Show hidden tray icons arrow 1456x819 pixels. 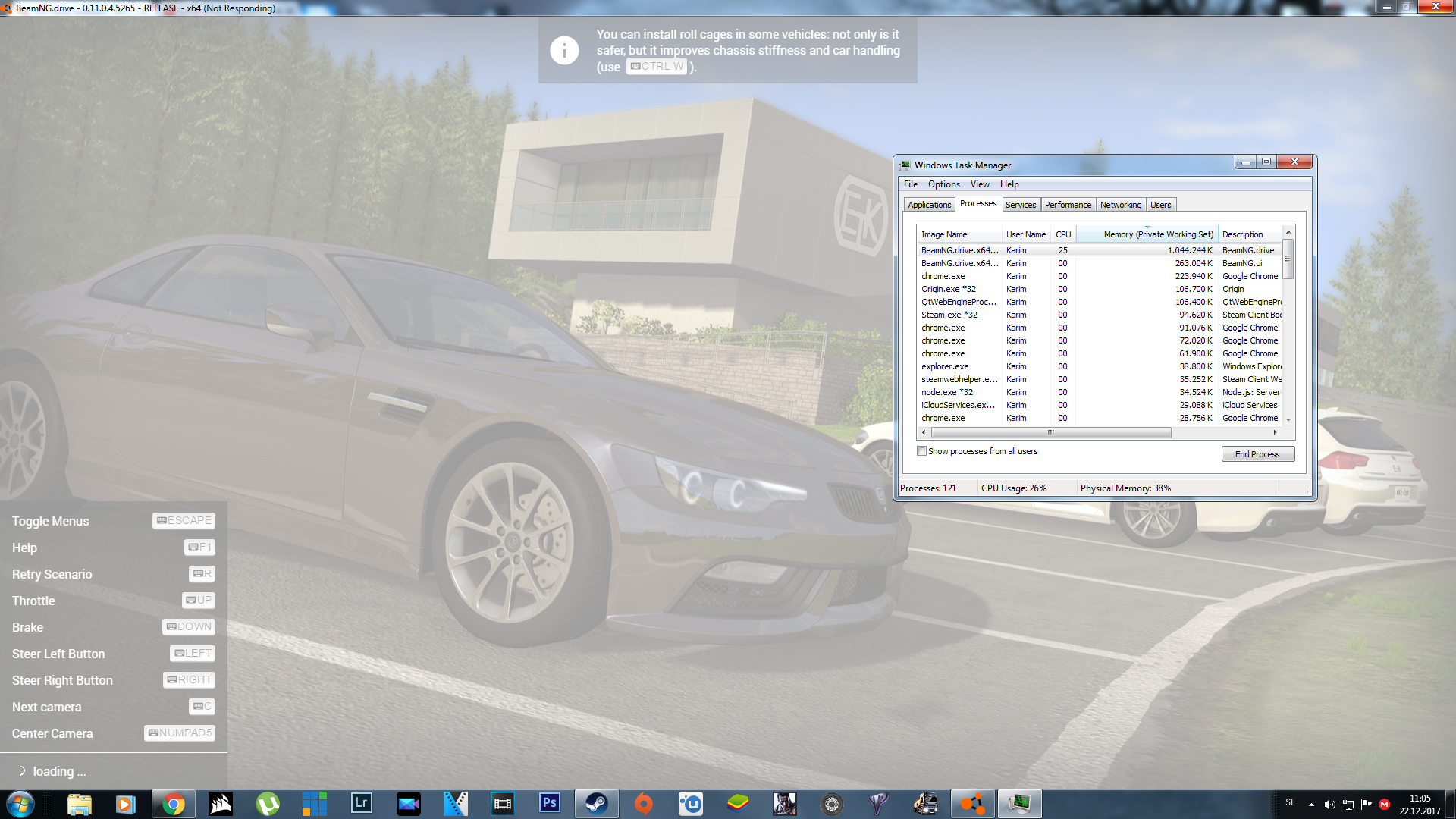coord(1311,805)
